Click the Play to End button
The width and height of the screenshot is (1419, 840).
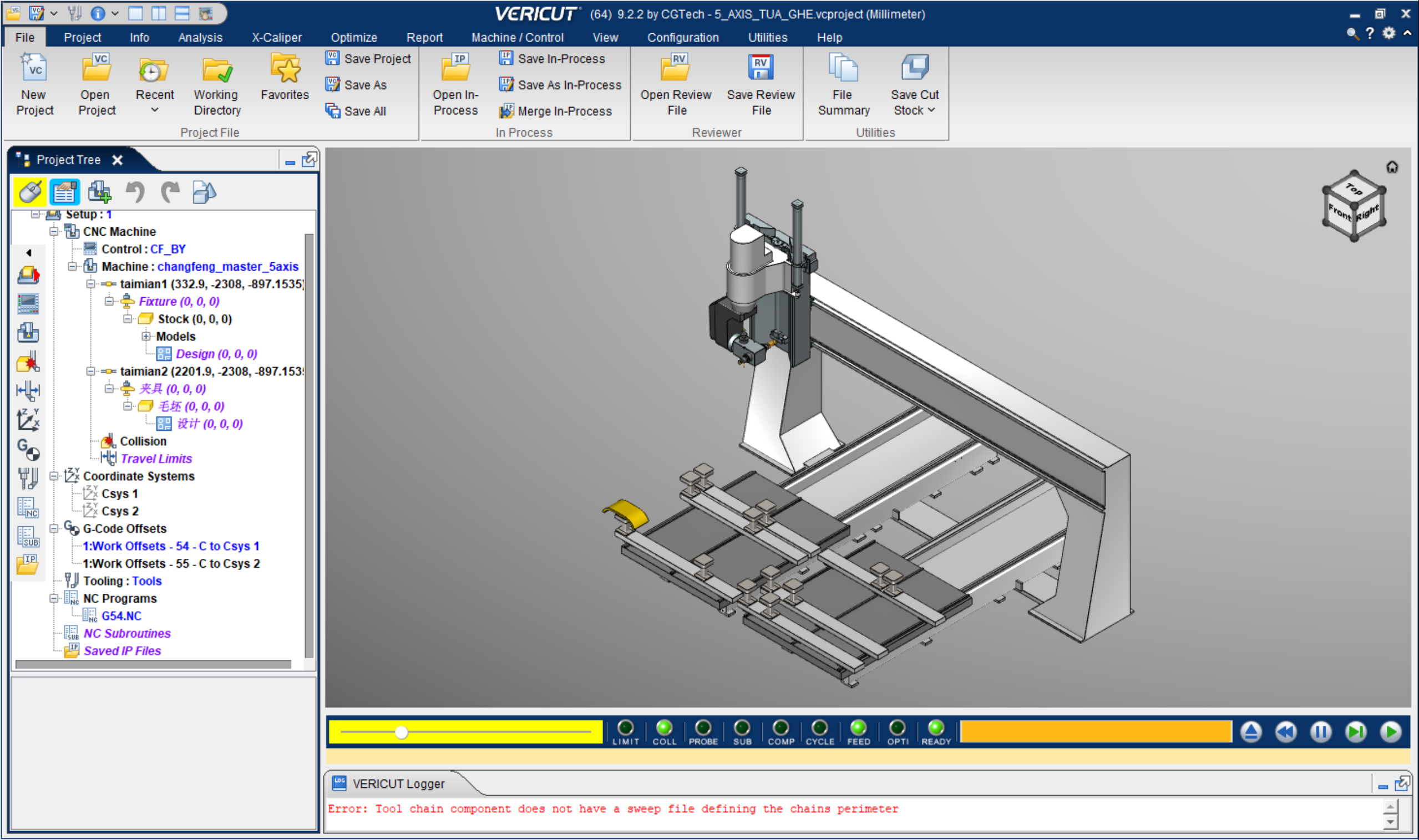1390,732
